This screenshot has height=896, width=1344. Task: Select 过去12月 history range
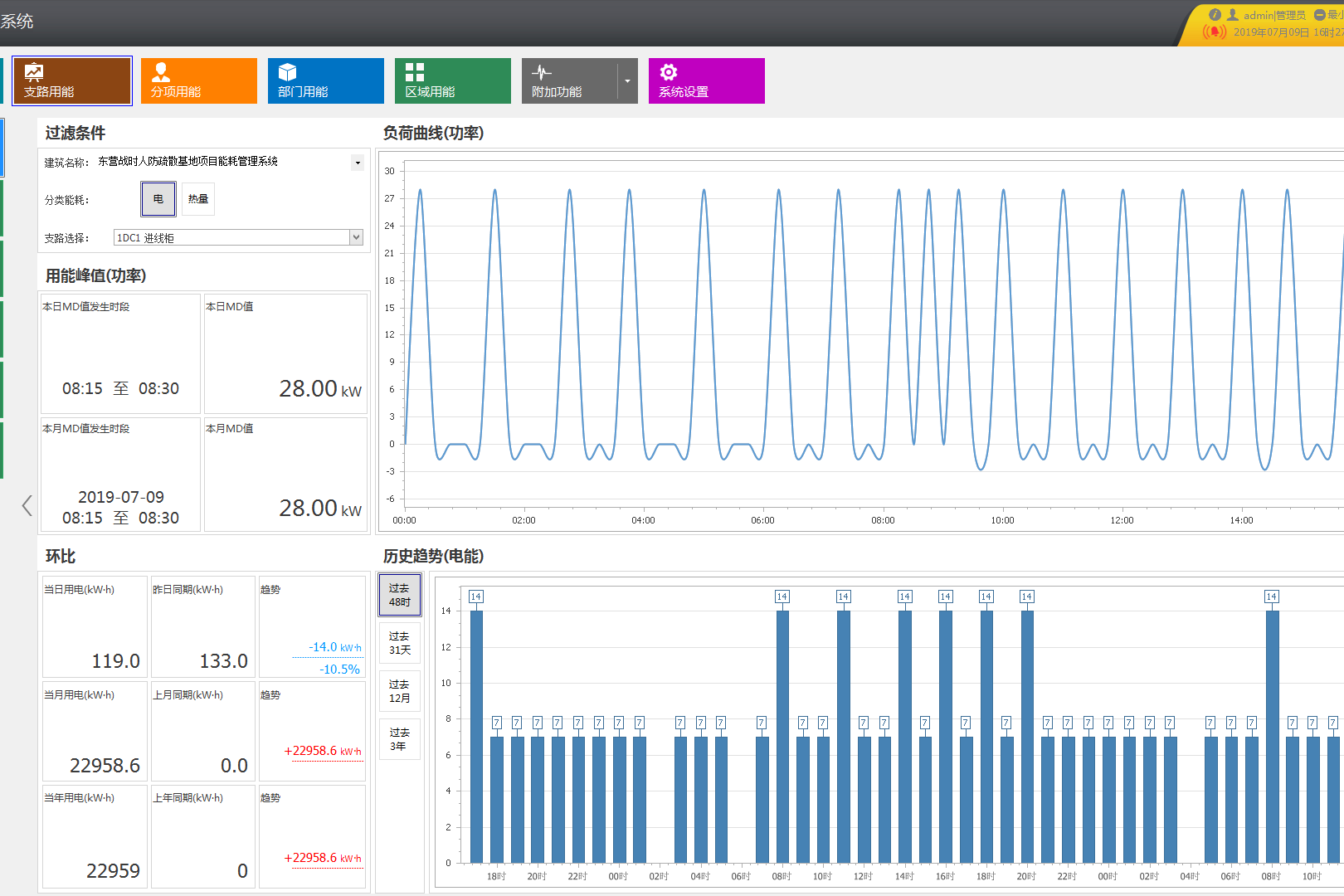pyautogui.click(x=400, y=691)
